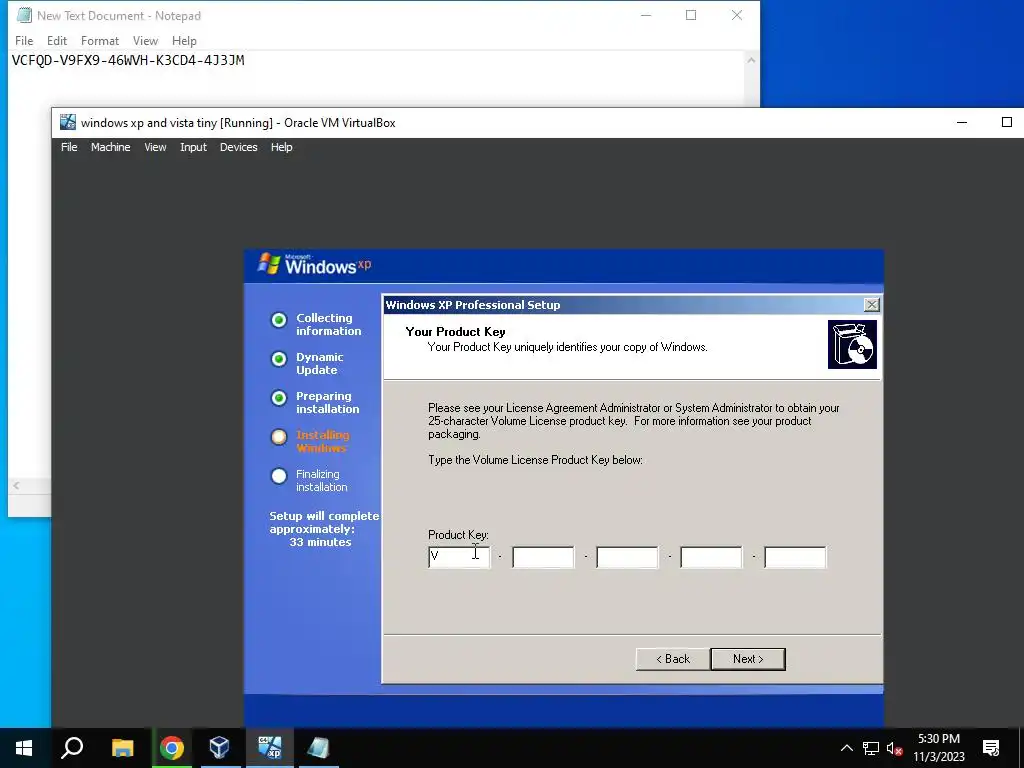Click the Notepad title bar icon
Image resolution: width=1024 pixels, height=768 pixels.
coord(24,15)
